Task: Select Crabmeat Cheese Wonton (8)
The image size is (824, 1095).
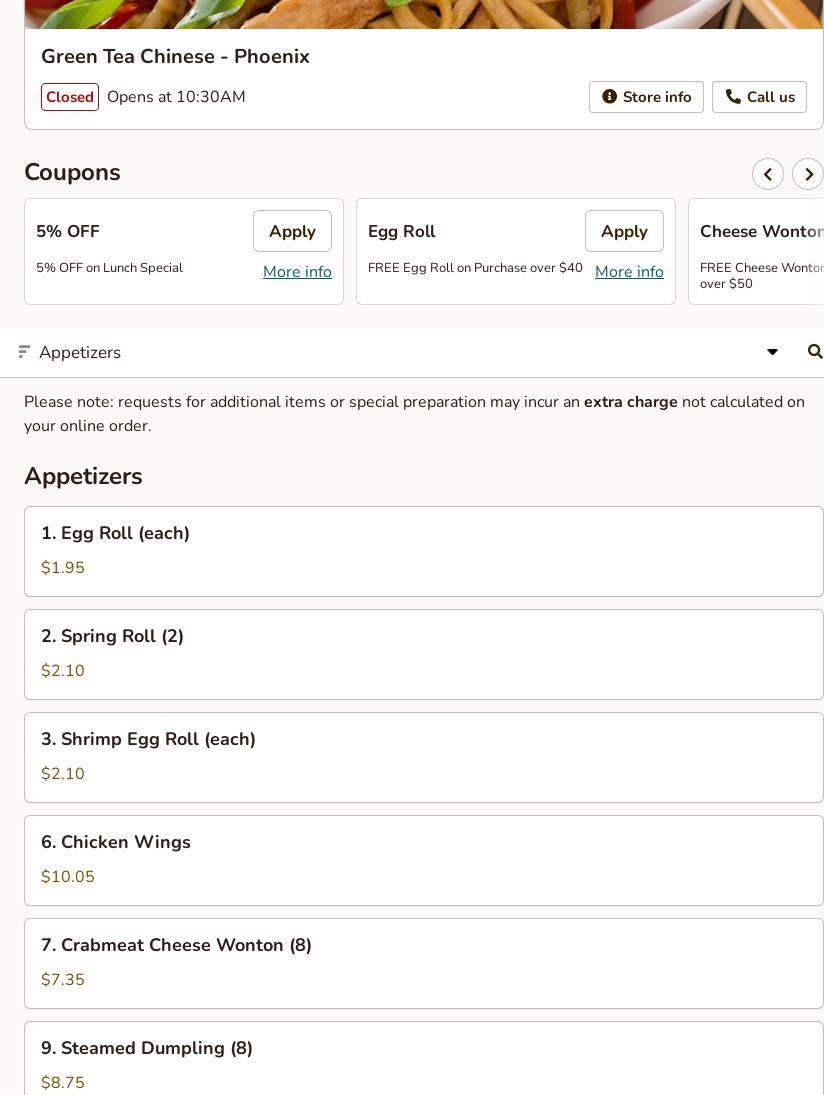Action: pos(423,963)
